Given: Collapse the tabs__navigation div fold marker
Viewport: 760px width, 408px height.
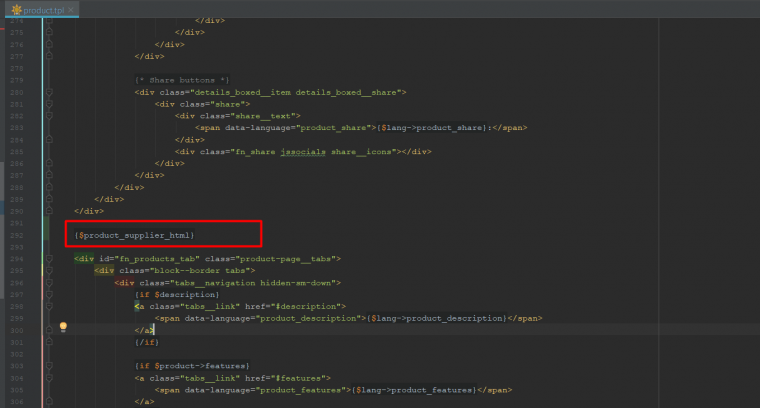Looking at the screenshot, I should [50, 282].
